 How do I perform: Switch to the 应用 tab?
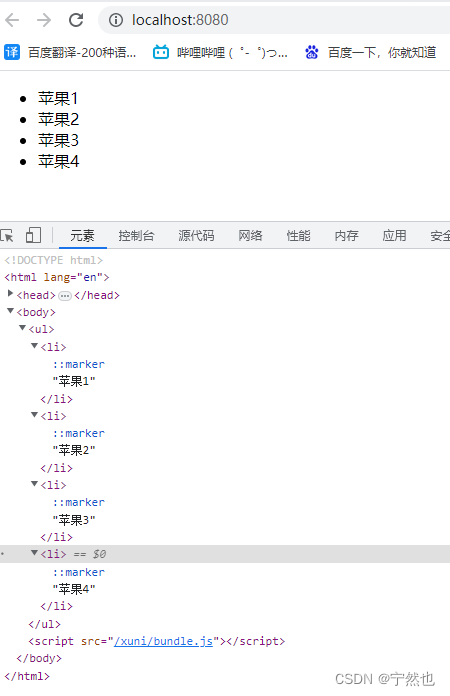394,236
